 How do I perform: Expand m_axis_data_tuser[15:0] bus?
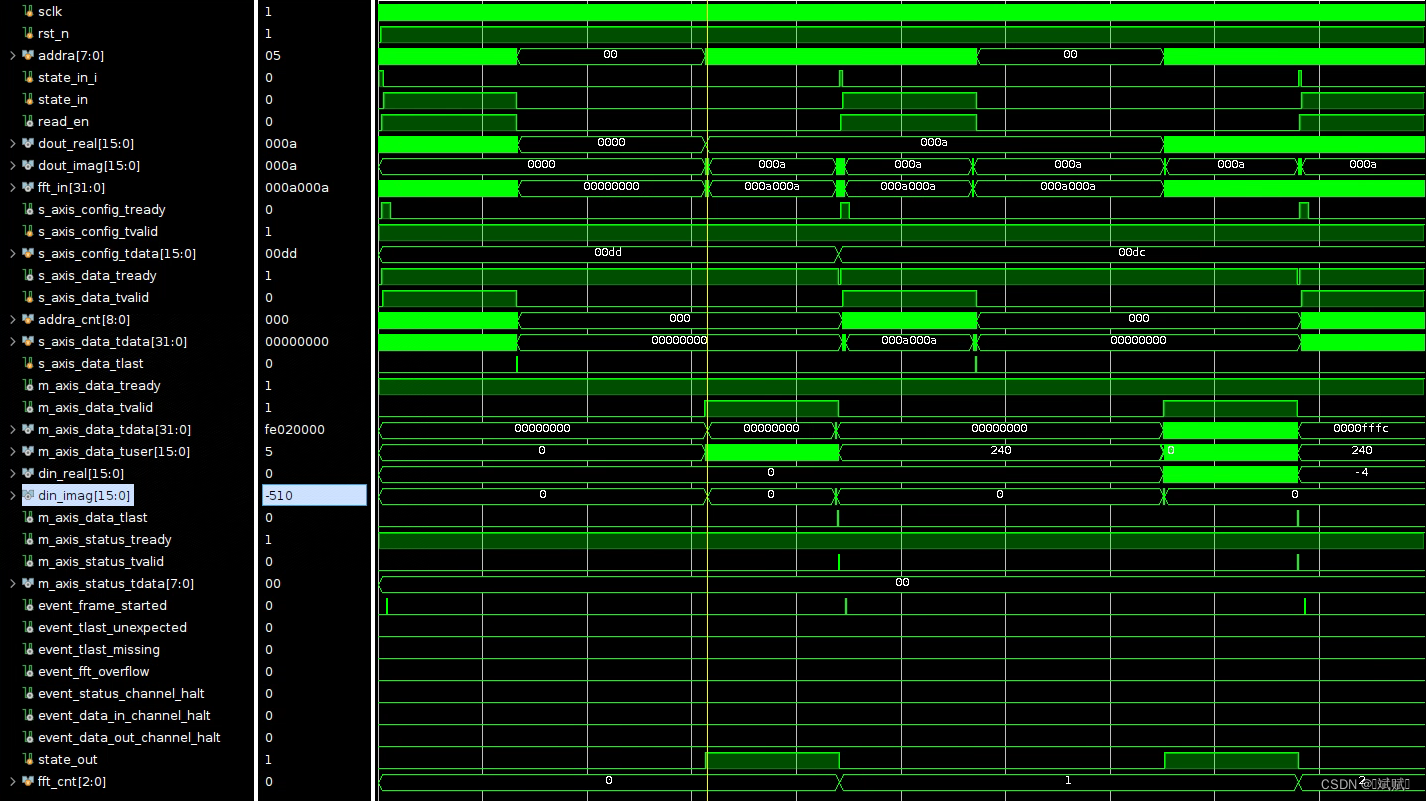12,452
